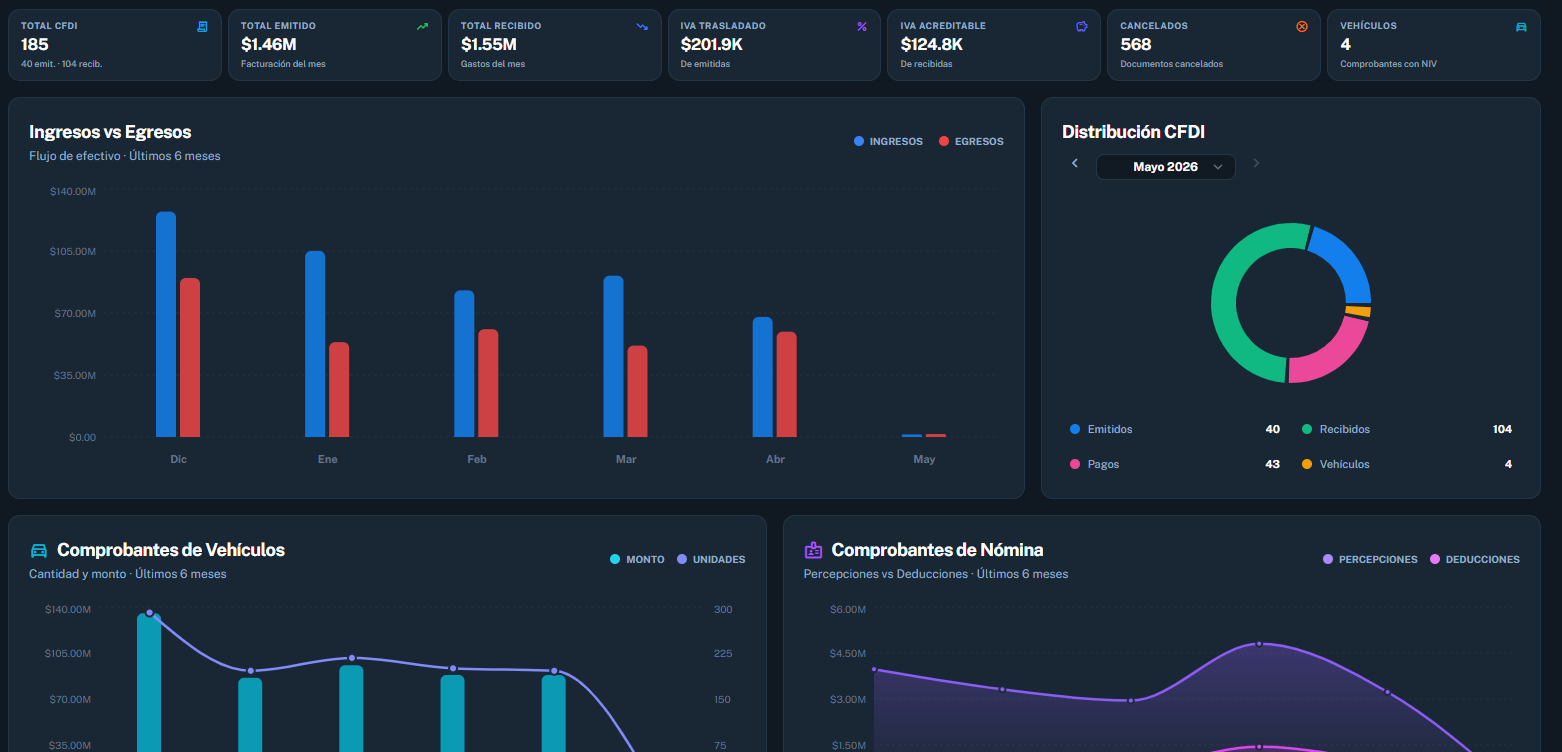Click the ID badge icon beside Comprobantes de Nómina

point(813,550)
